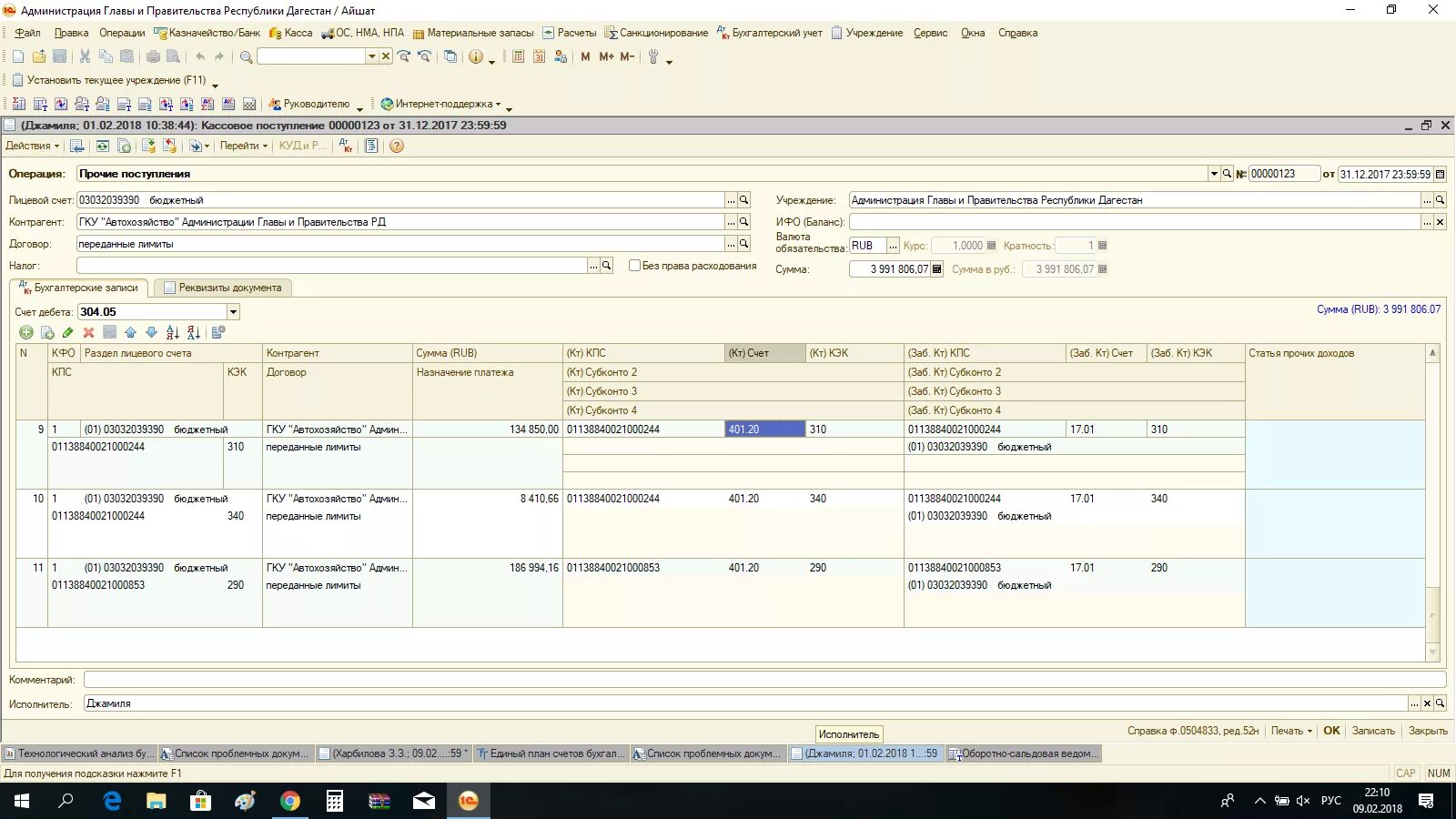Open the Казначейство/Банк menu
Image resolution: width=1456 pixels, height=819 pixels.
point(207,33)
